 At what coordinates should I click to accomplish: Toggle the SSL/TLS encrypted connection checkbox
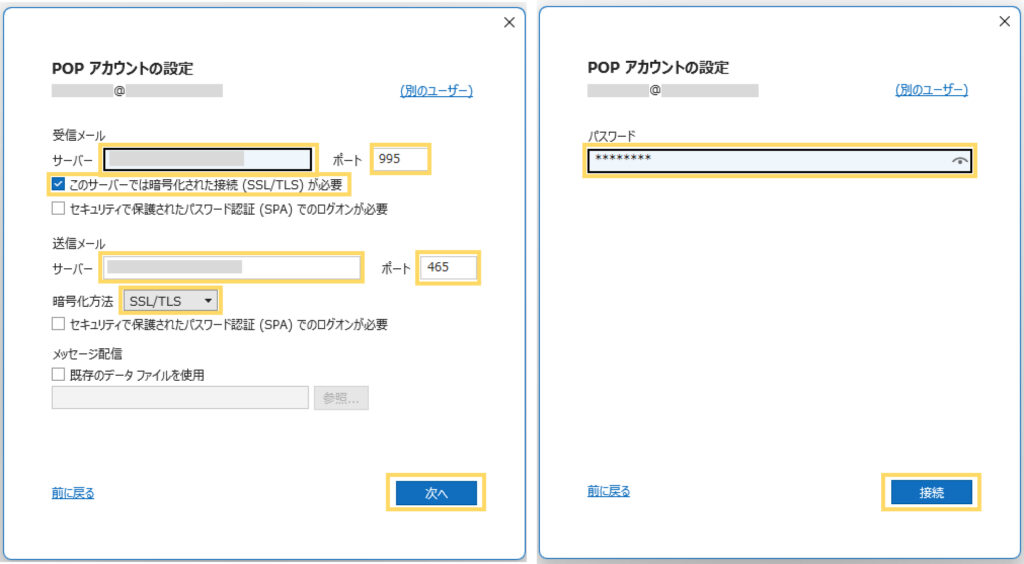pyautogui.click(x=59, y=185)
